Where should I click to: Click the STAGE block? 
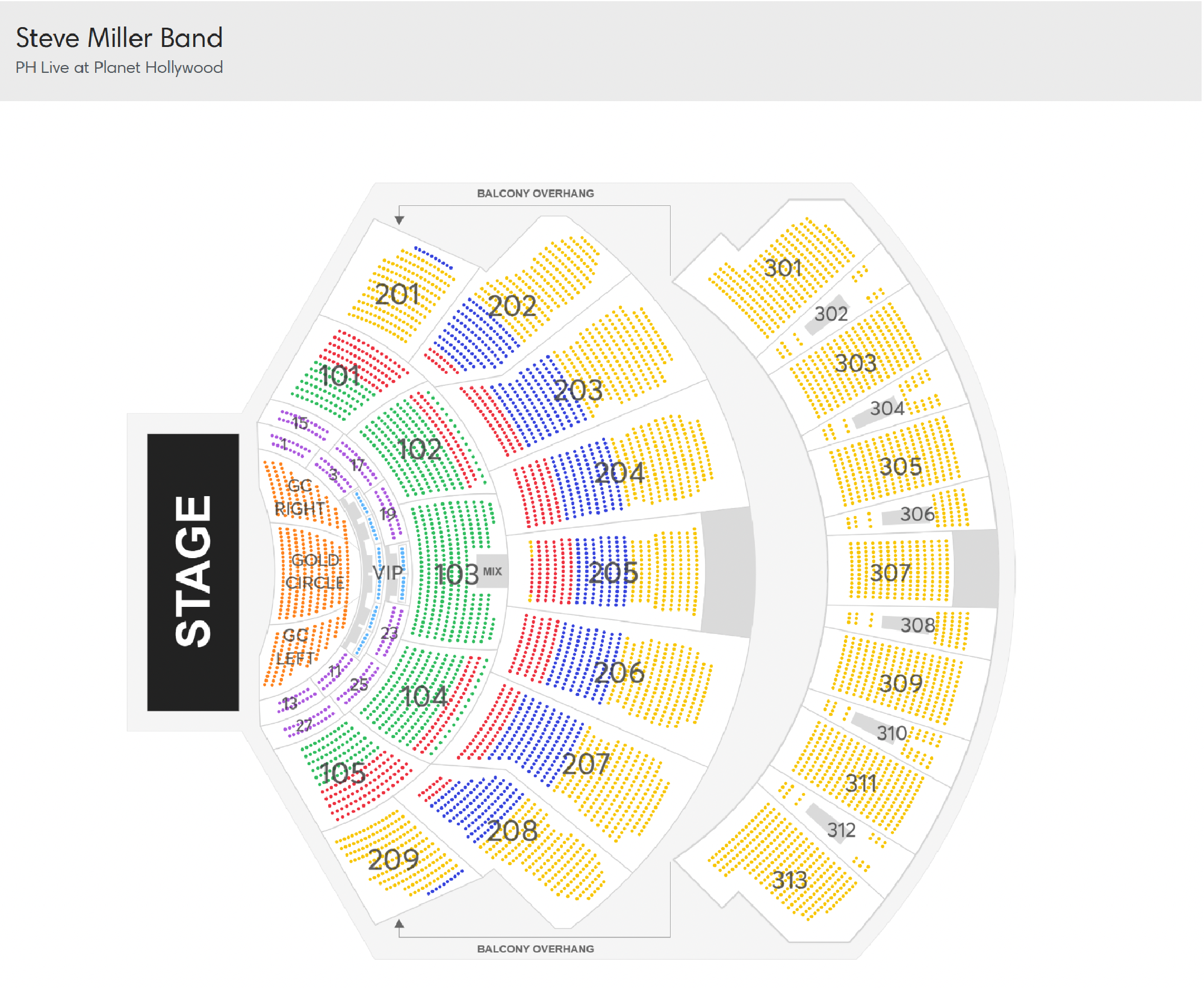(193, 572)
